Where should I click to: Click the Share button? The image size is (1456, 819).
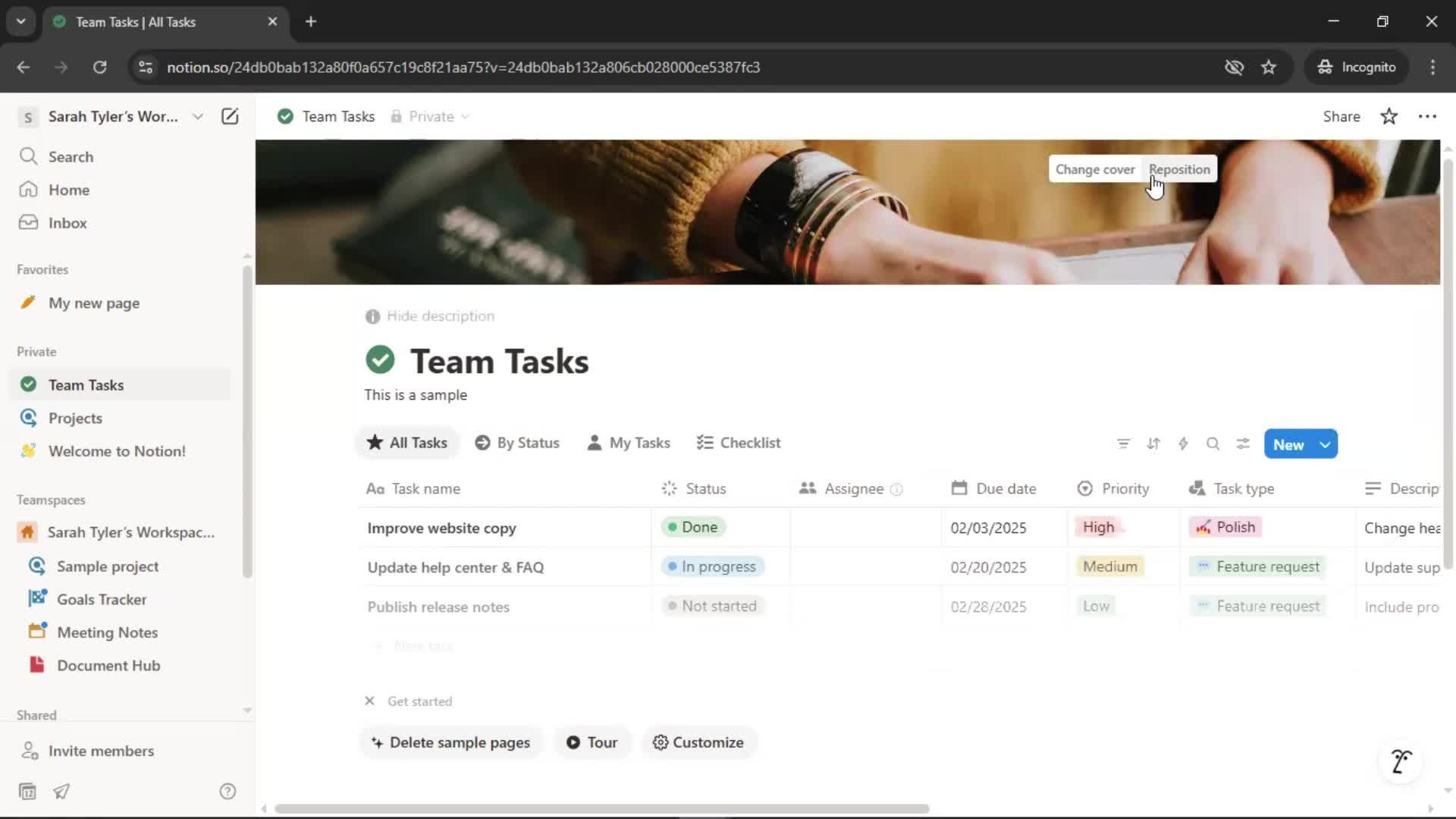(1341, 116)
